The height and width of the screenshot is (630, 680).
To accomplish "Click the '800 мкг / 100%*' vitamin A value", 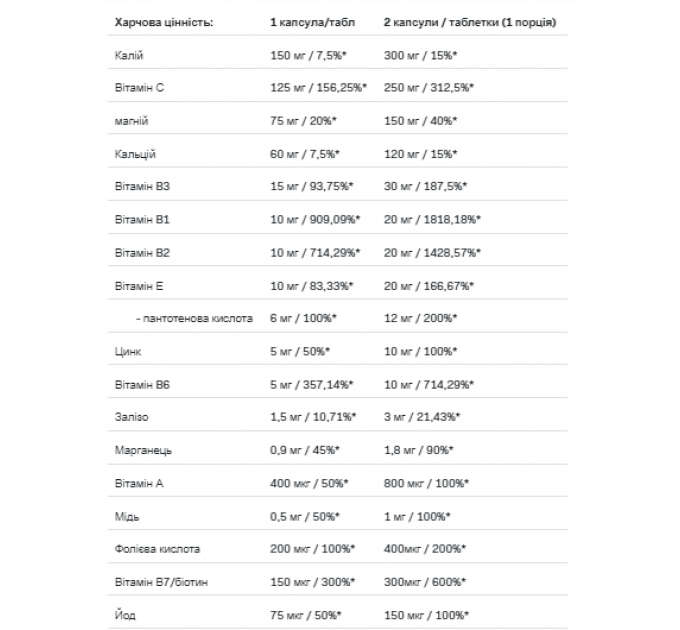I will tap(426, 483).
